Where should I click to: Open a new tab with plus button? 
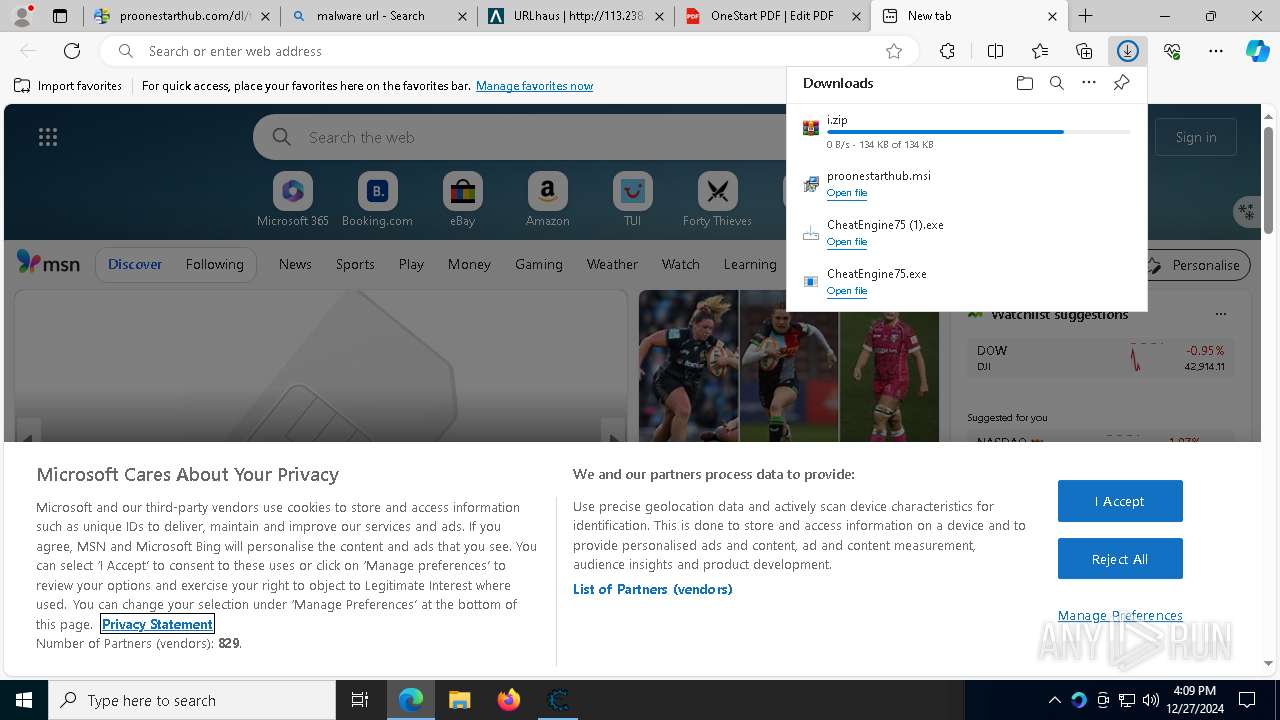[1085, 16]
